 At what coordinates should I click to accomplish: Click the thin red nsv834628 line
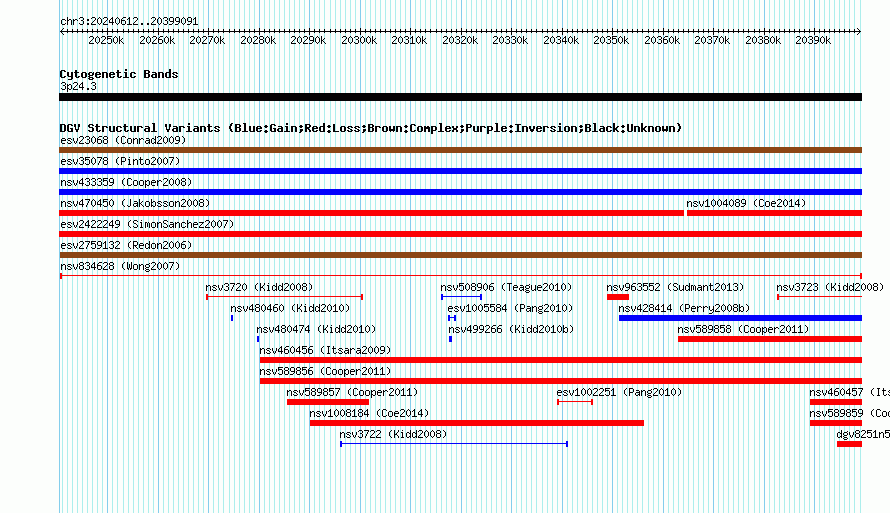tap(460, 276)
